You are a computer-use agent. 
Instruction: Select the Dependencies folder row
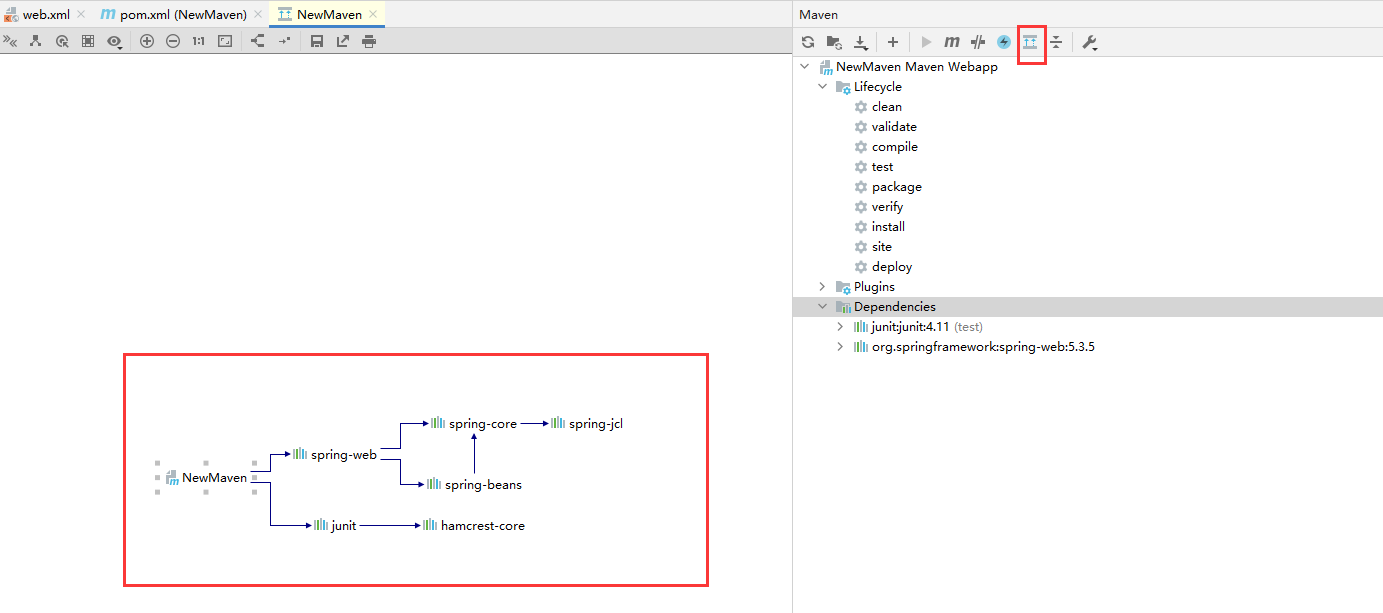click(1088, 307)
